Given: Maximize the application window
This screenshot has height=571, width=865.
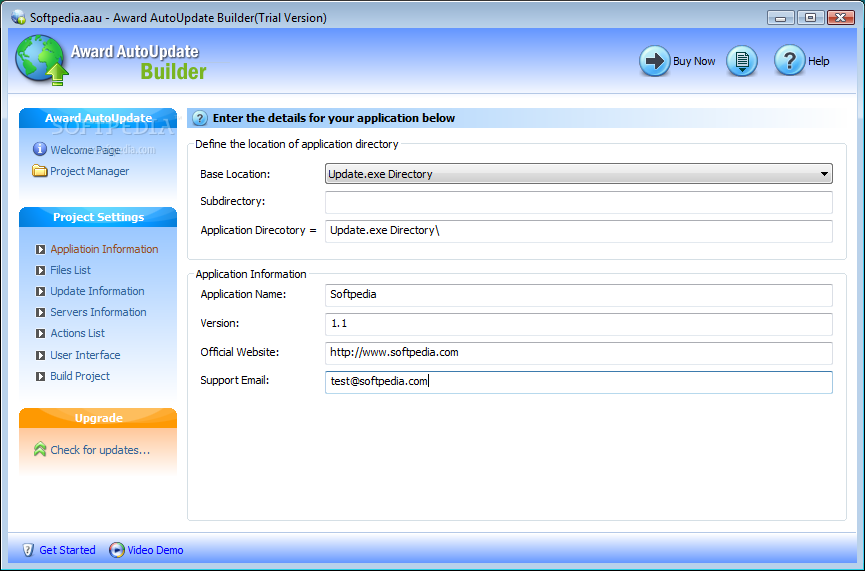Looking at the screenshot, I should click(x=810, y=18).
